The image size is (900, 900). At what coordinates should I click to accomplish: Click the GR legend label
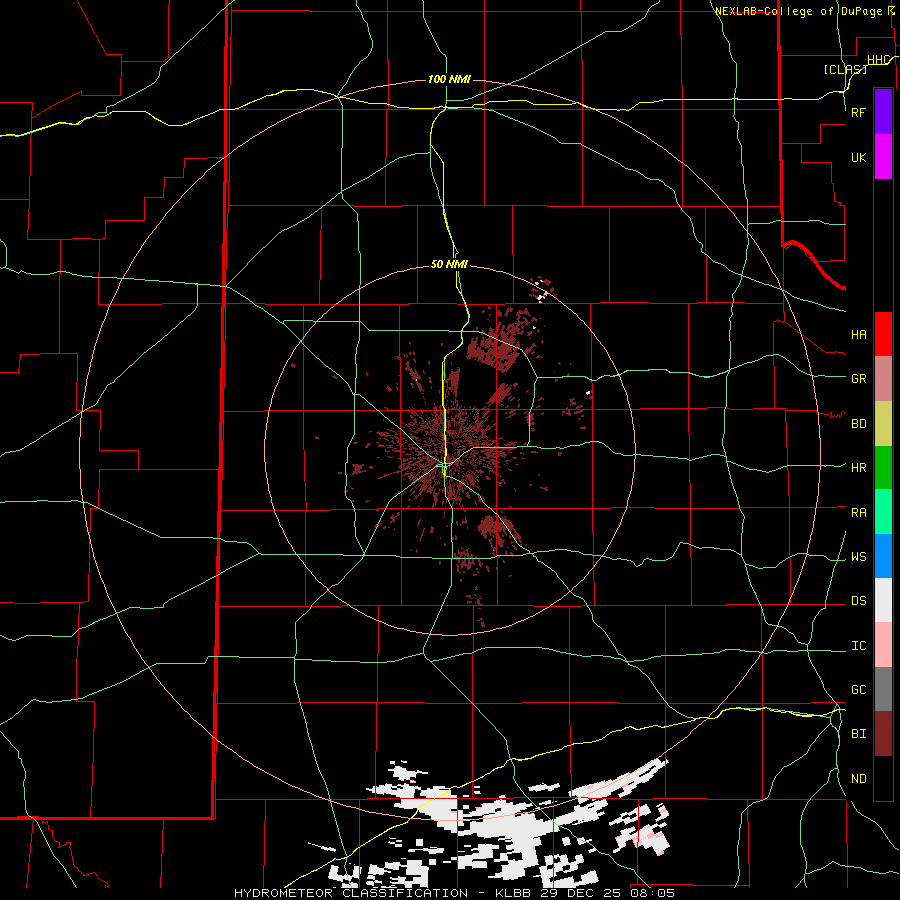coord(858,379)
